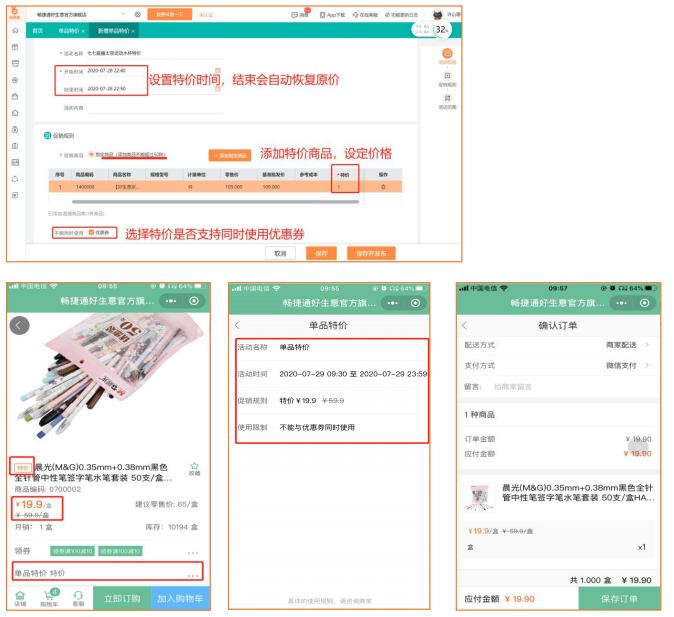Open the 消息 messages icon in top bar

300,14
